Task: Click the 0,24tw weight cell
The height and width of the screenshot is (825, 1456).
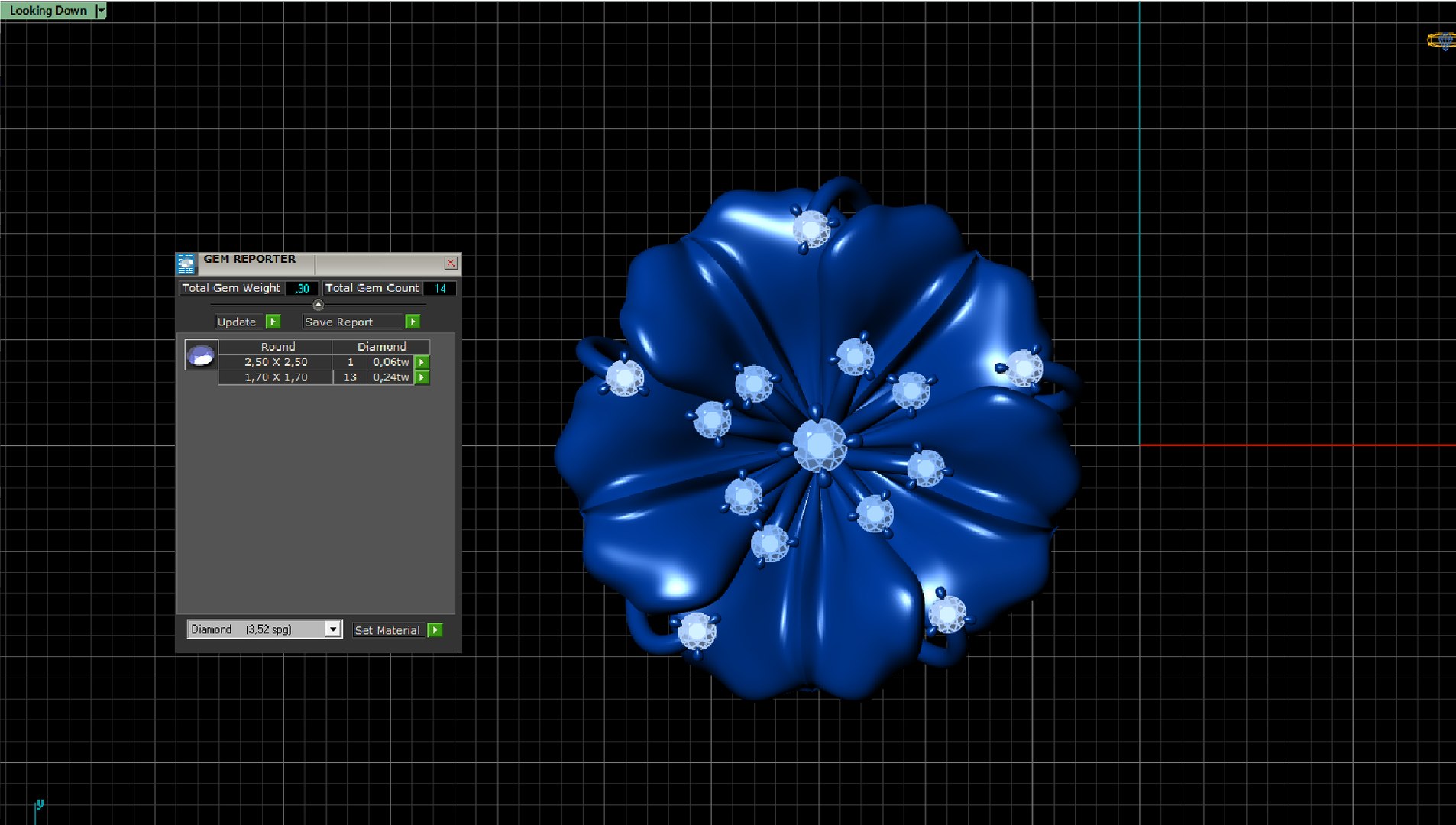Action: [x=390, y=377]
